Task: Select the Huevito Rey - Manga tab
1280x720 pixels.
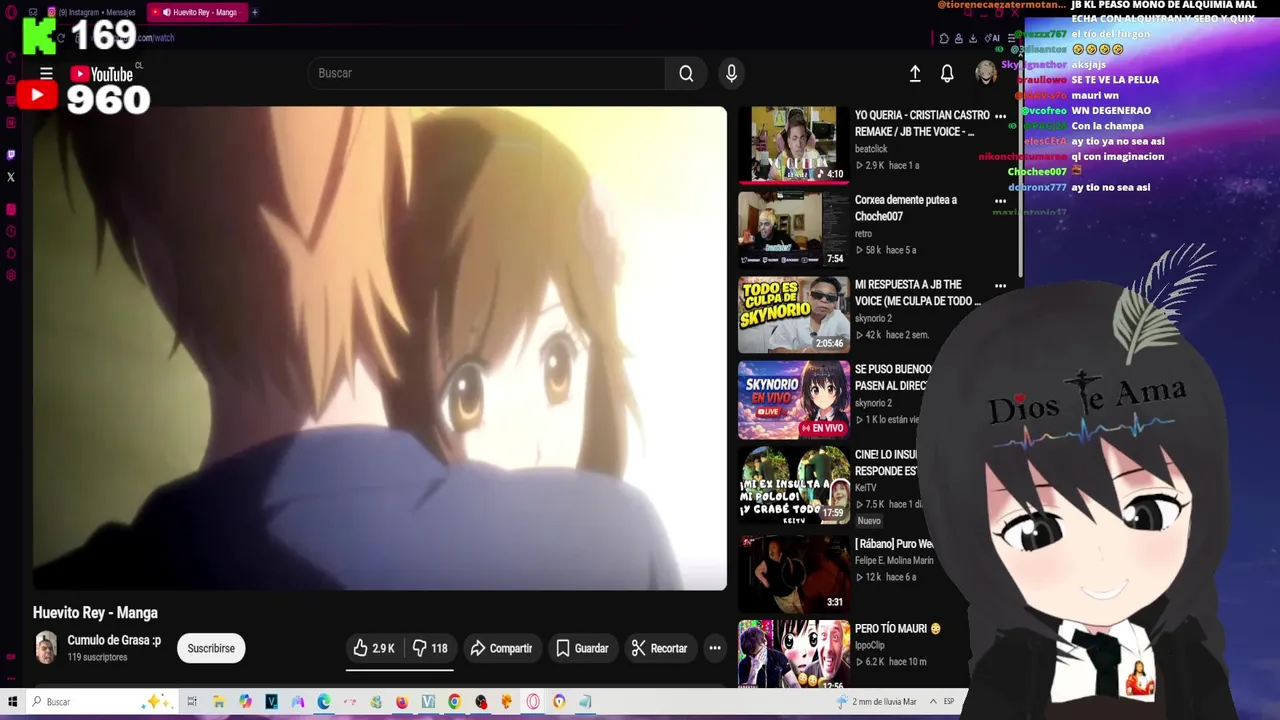Action: pos(195,12)
